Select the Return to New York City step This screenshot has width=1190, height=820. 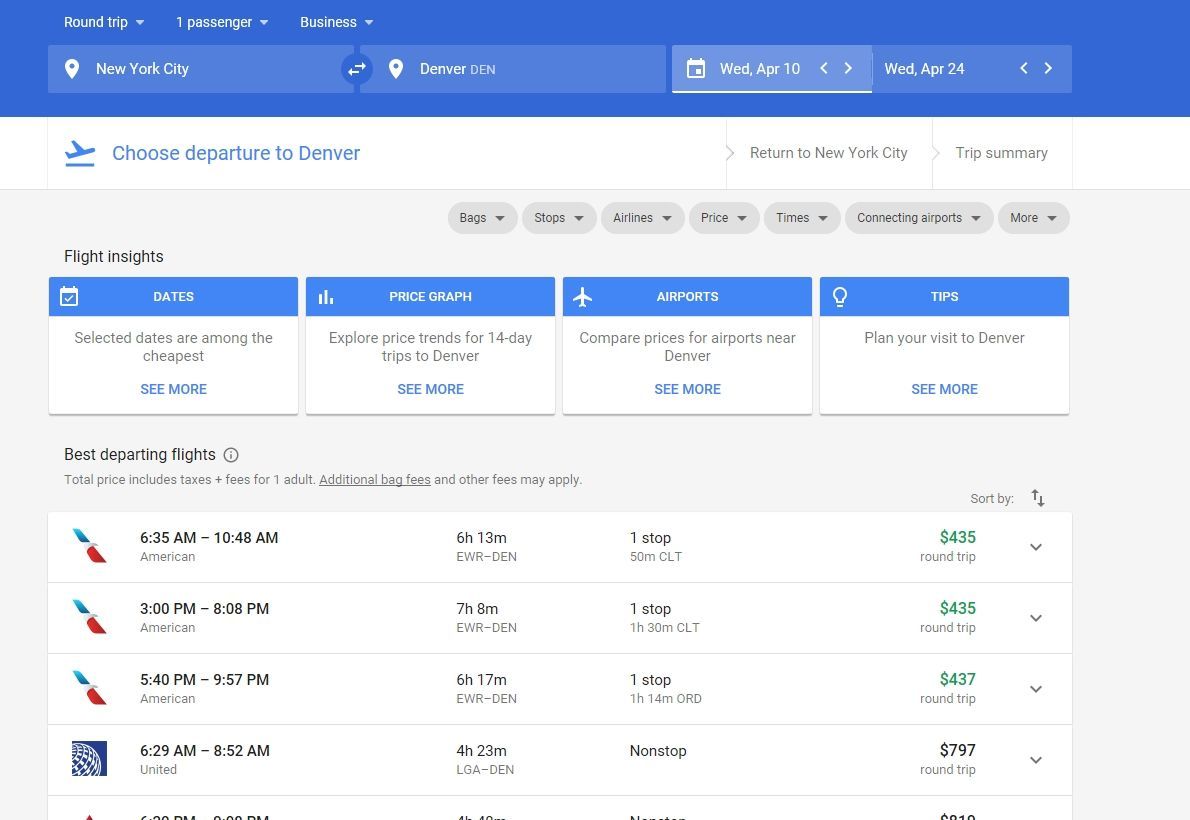point(828,153)
